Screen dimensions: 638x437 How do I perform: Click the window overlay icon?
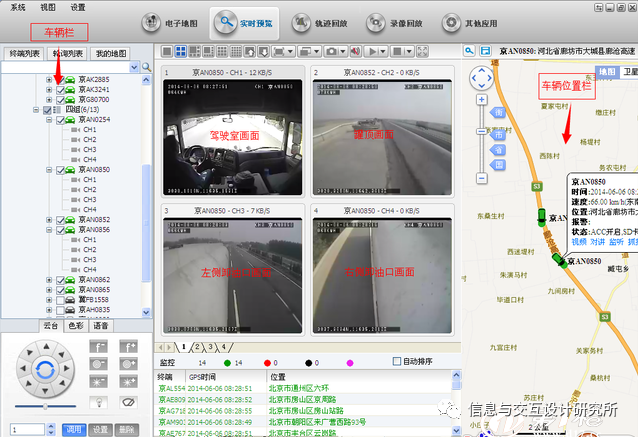pos(305,51)
